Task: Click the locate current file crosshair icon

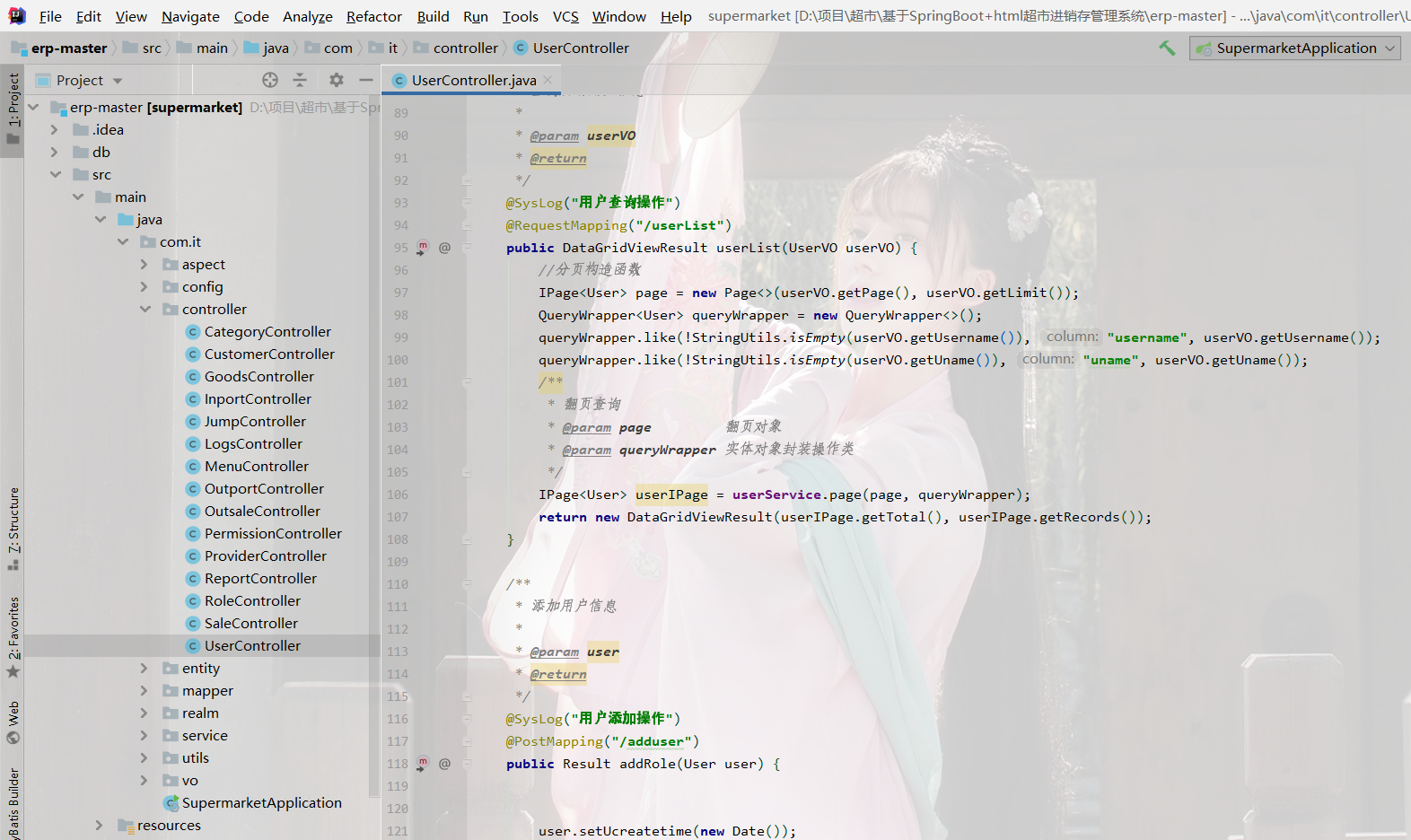Action: coord(270,80)
